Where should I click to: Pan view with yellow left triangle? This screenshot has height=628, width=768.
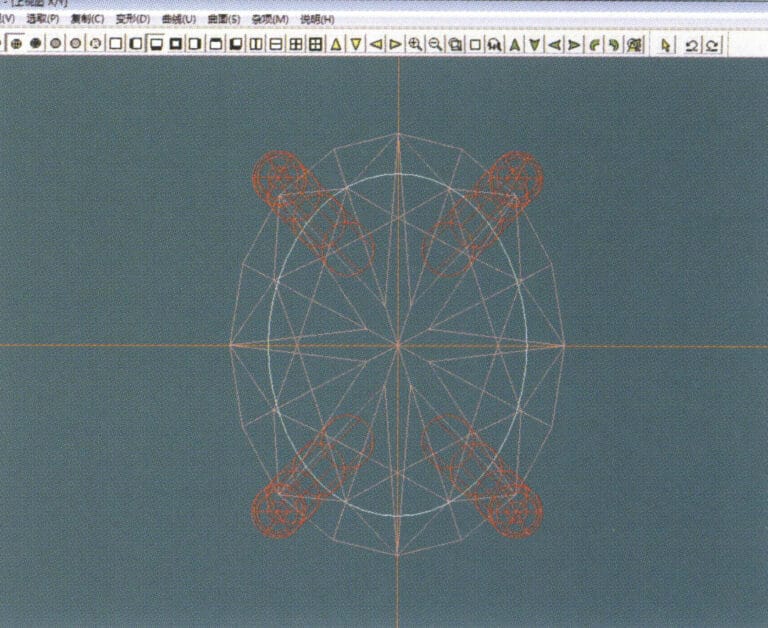[376, 44]
